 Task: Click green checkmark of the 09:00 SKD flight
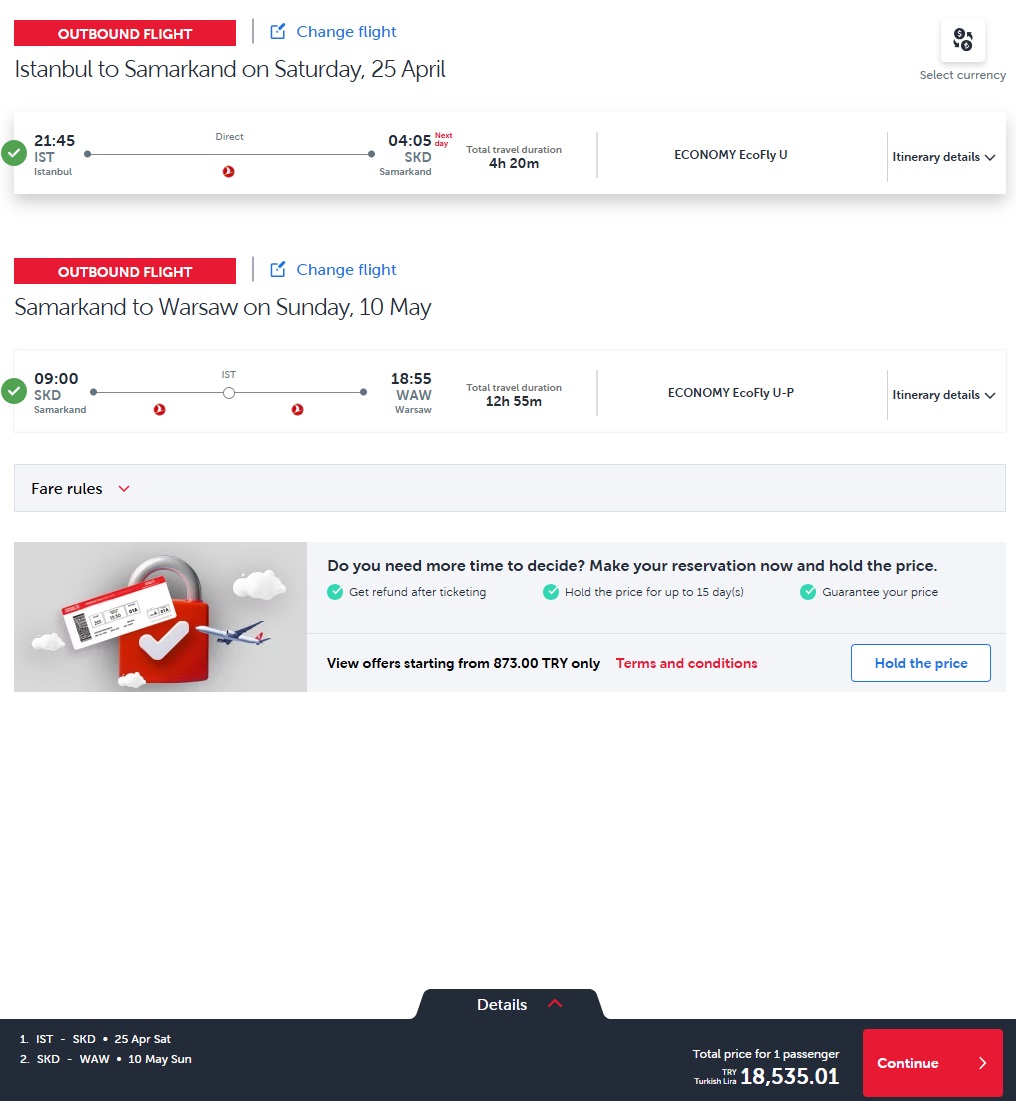14,391
